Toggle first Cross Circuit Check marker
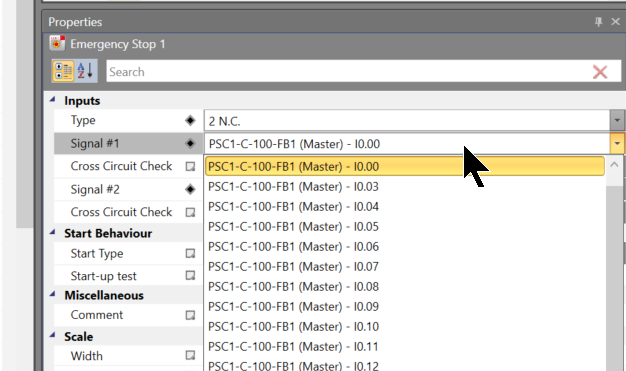 (x=190, y=166)
